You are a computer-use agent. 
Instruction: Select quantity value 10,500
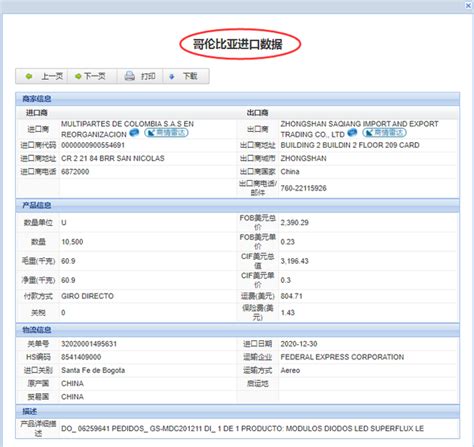[x=72, y=242]
